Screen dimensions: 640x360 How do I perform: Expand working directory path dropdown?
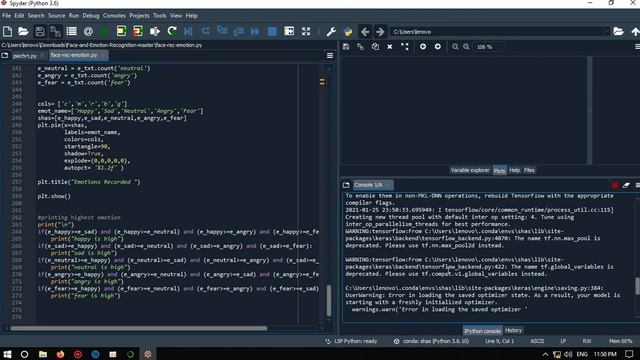[x=607, y=32]
